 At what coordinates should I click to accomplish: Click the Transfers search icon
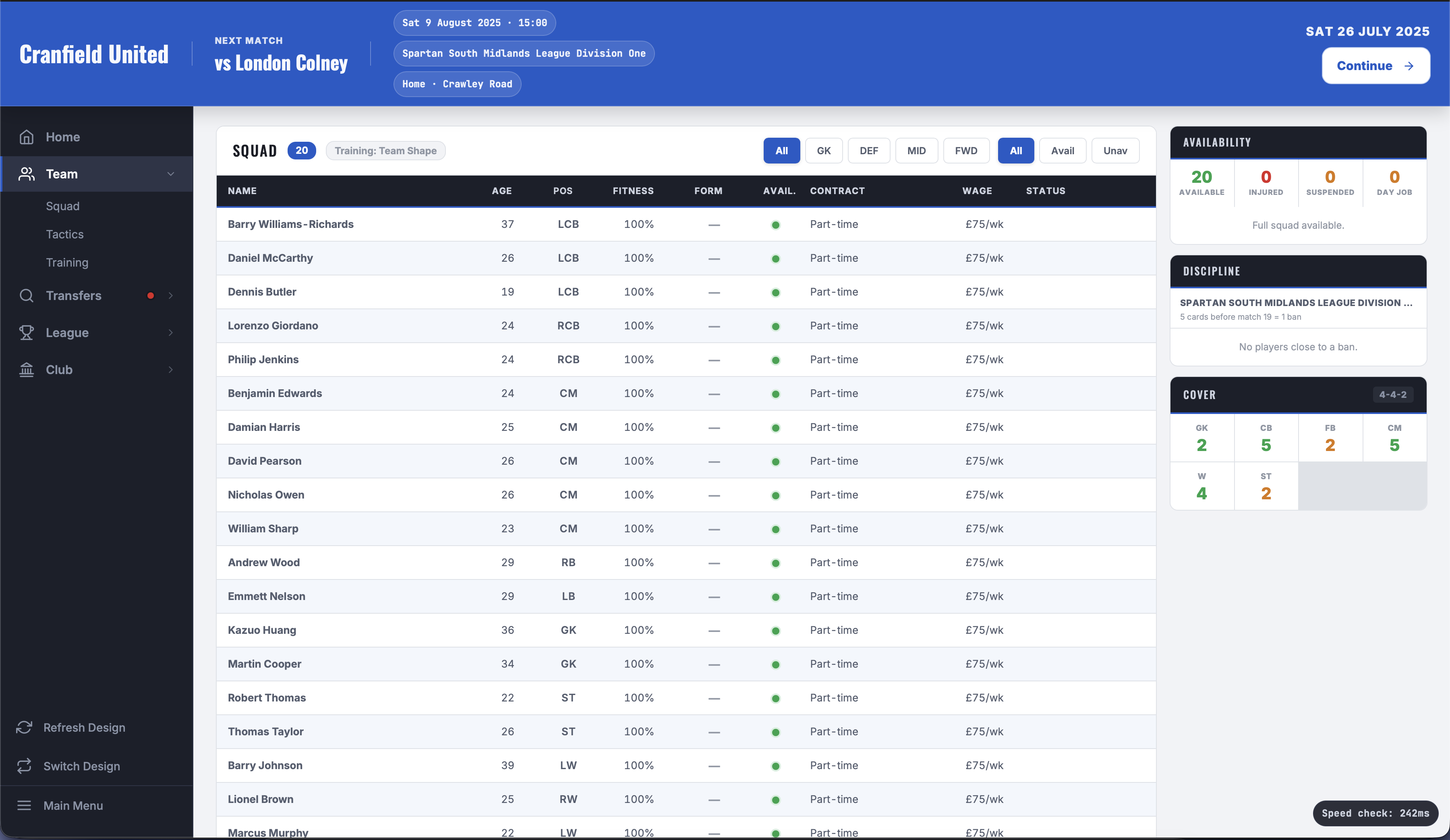click(27, 296)
